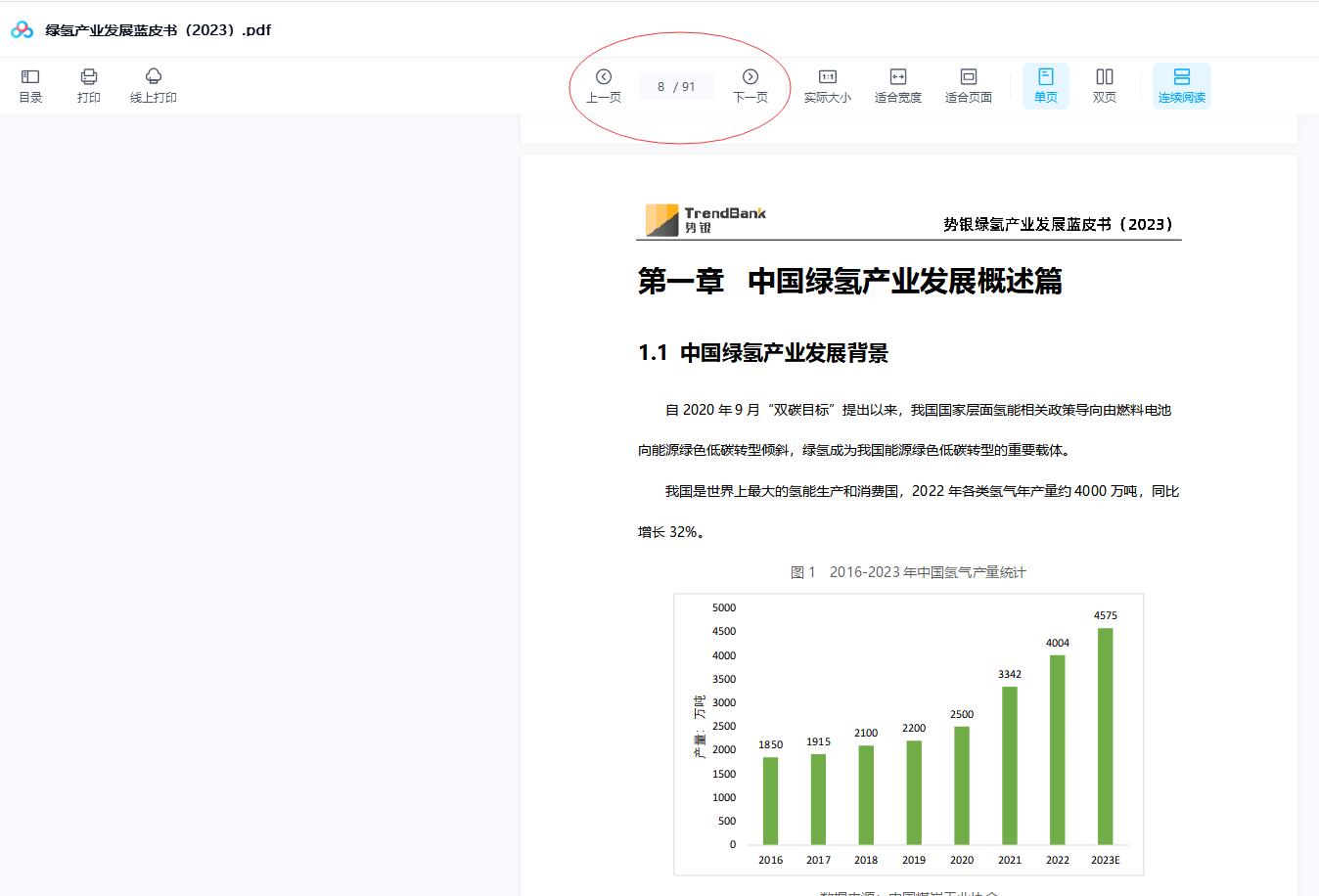Click the TrendBank logo on the page
The image size is (1319, 896).
pyautogui.click(x=705, y=220)
